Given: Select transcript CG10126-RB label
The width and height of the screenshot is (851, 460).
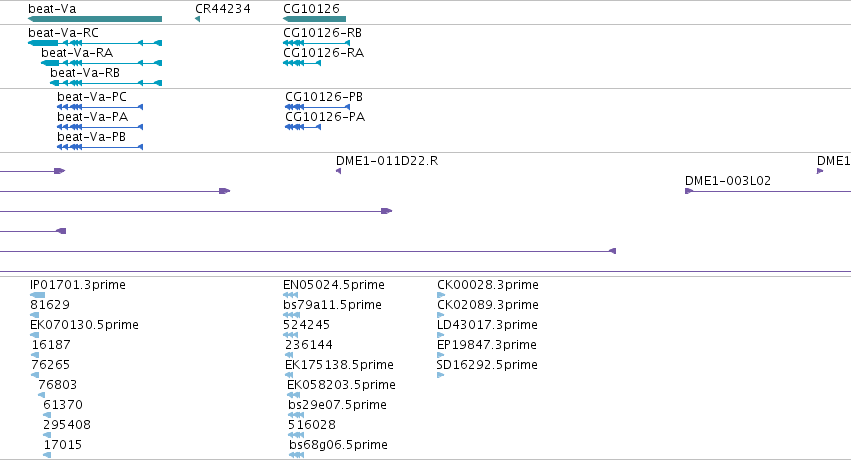Looking at the screenshot, I should click(x=322, y=33).
